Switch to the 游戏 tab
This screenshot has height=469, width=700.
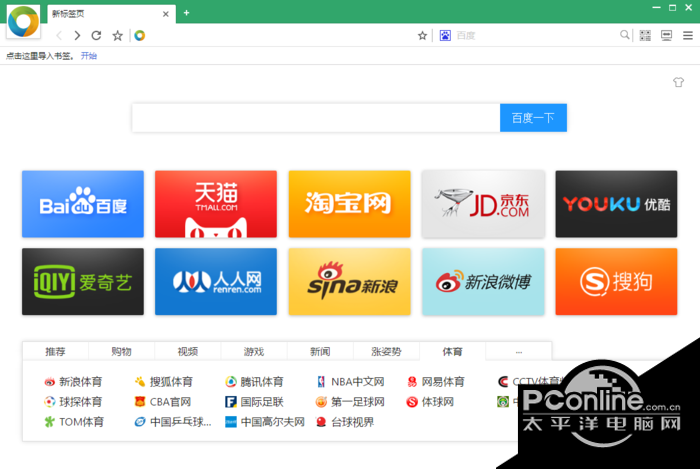click(x=254, y=352)
